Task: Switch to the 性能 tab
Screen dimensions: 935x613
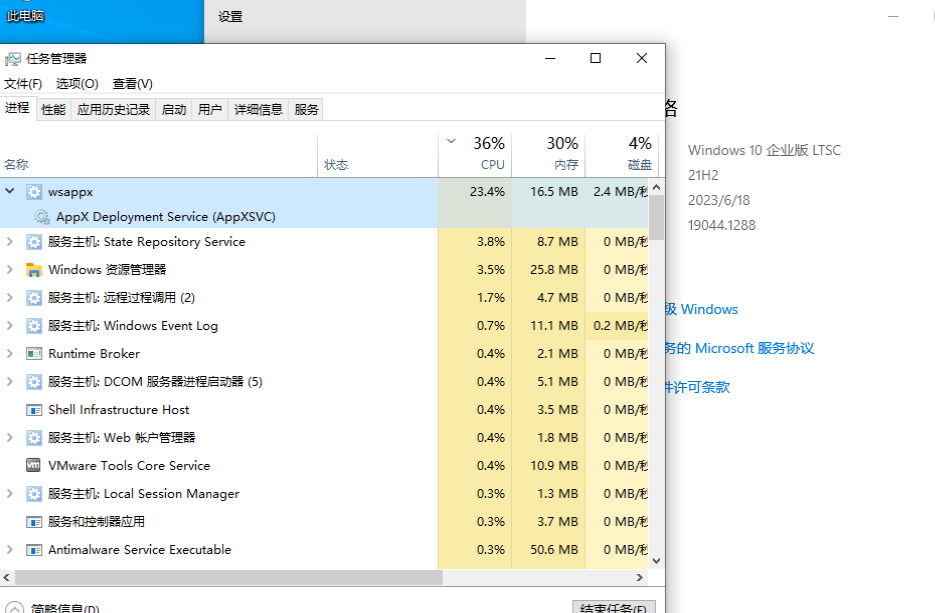Action: 53,110
